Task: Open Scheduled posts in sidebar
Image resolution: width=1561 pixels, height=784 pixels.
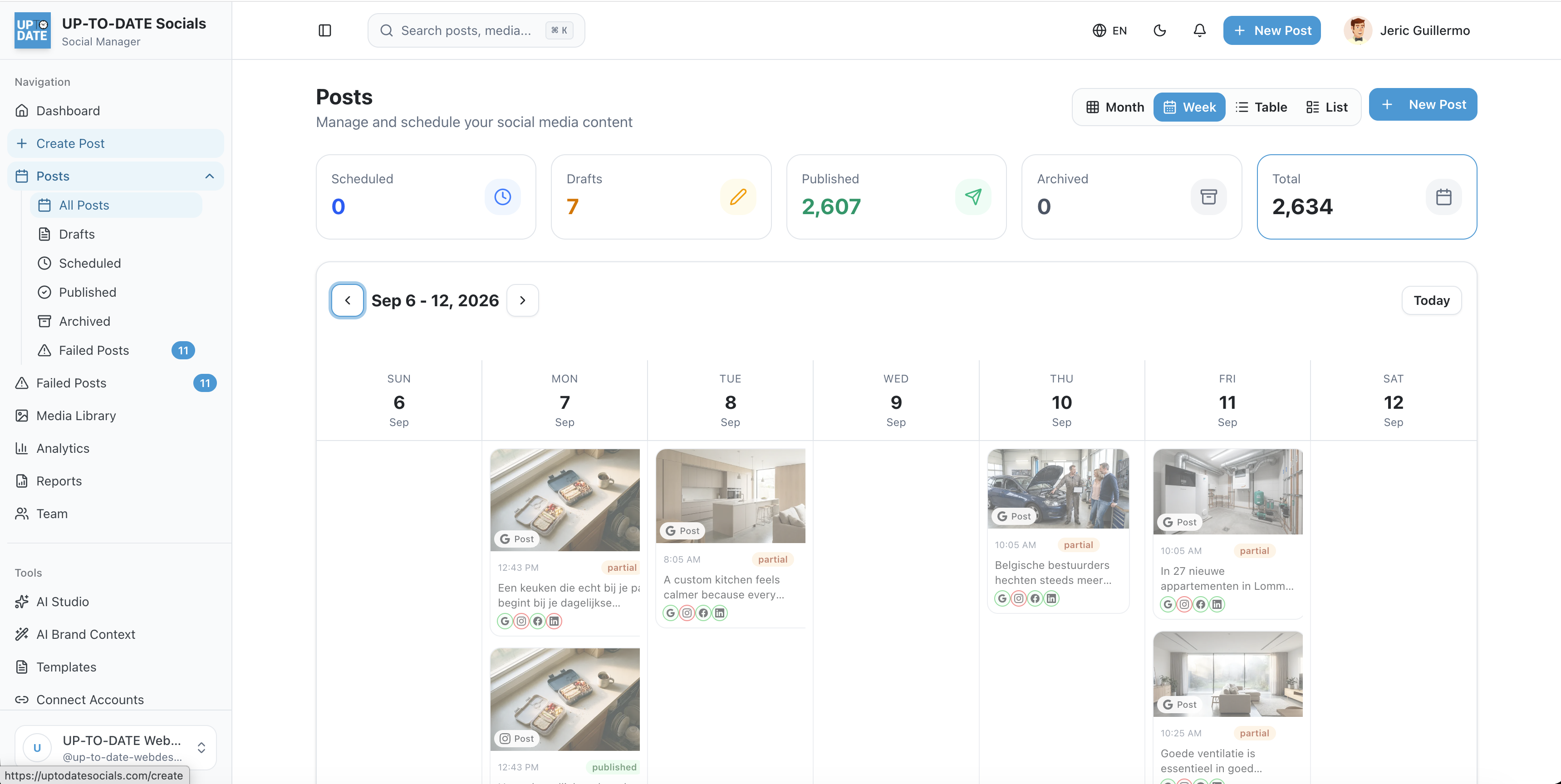Action: 116,264
